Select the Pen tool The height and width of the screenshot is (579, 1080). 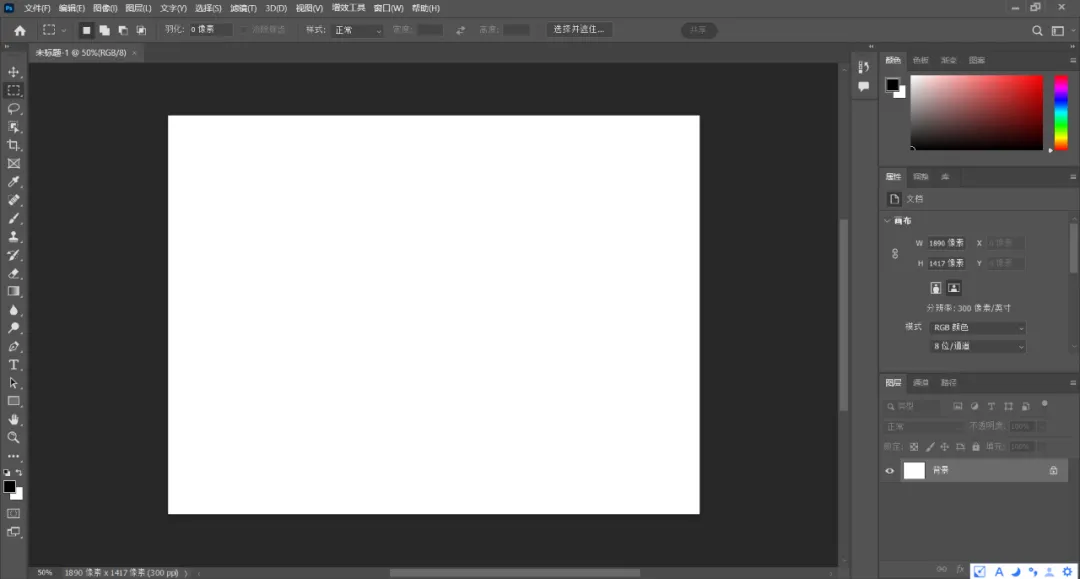pos(13,346)
